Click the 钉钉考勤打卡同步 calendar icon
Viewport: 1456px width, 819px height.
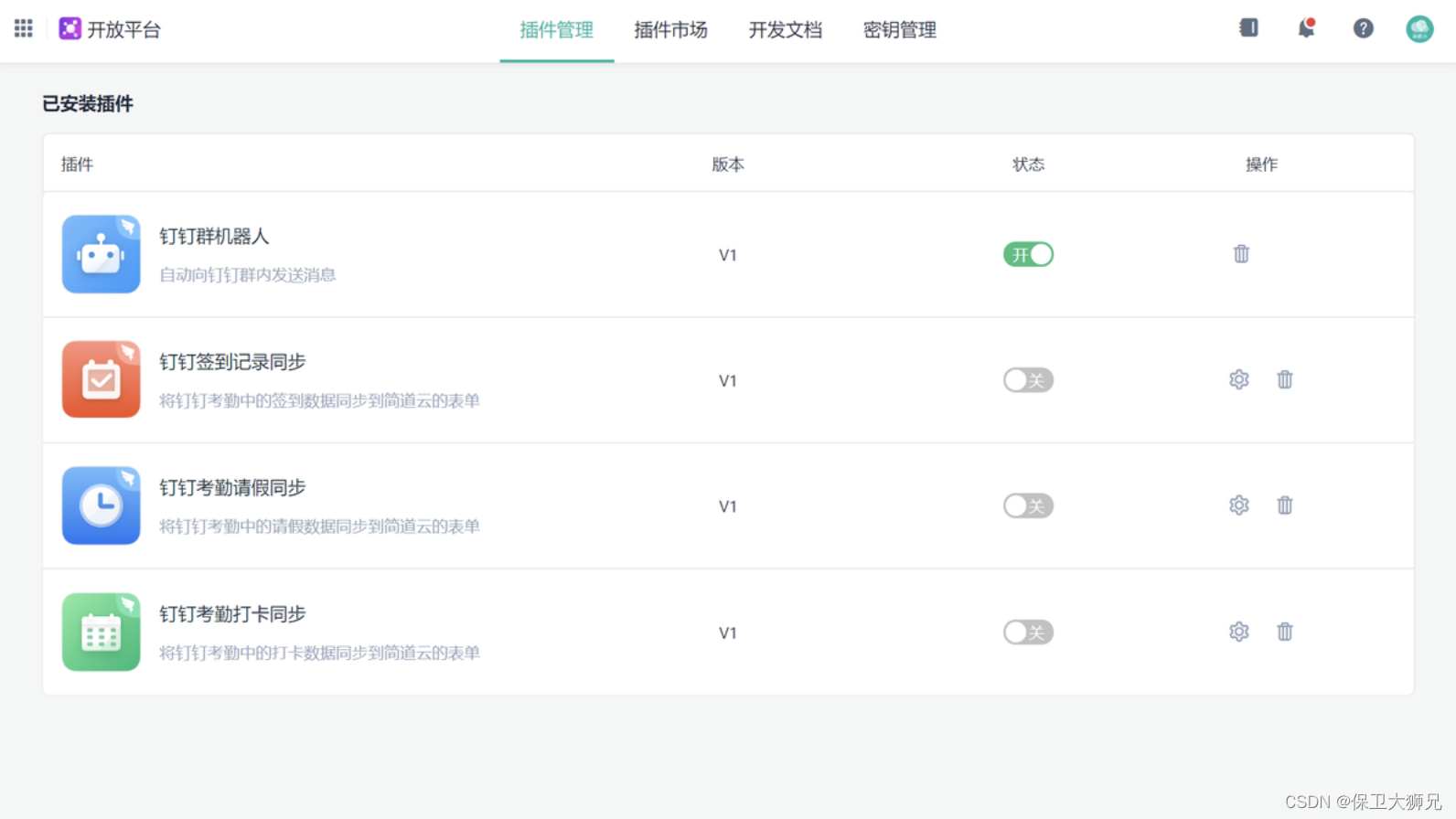click(102, 632)
